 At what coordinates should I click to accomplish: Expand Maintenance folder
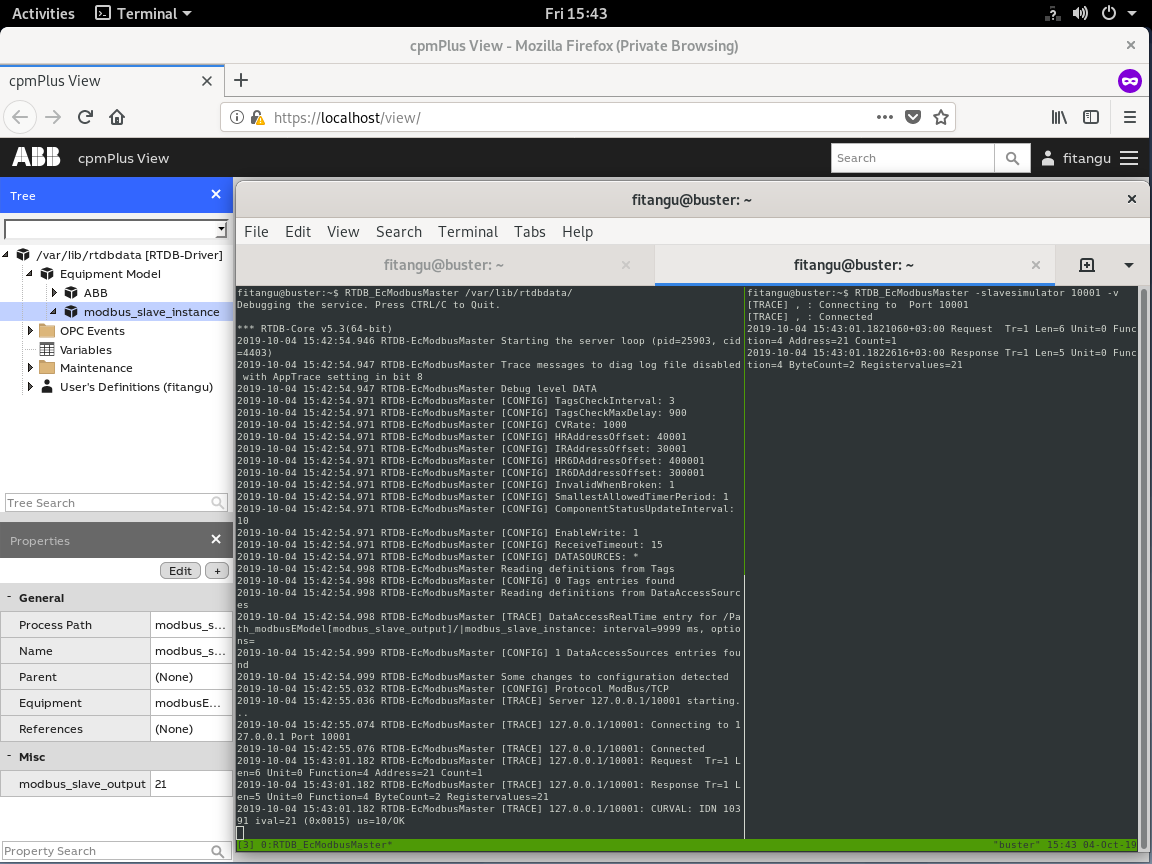tap(30, 367)
